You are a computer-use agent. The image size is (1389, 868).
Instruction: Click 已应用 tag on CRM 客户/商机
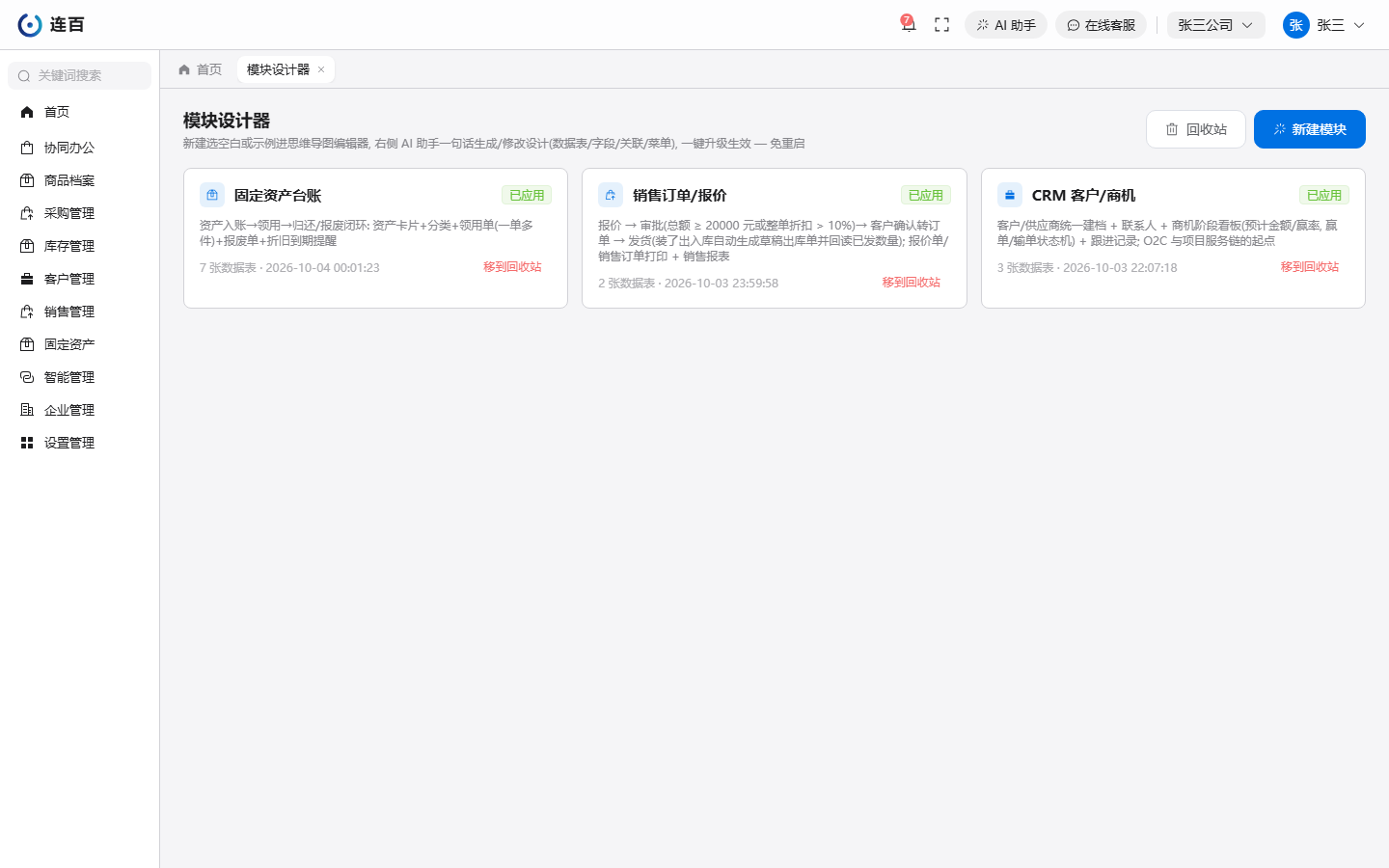(x=1324, y=195)
